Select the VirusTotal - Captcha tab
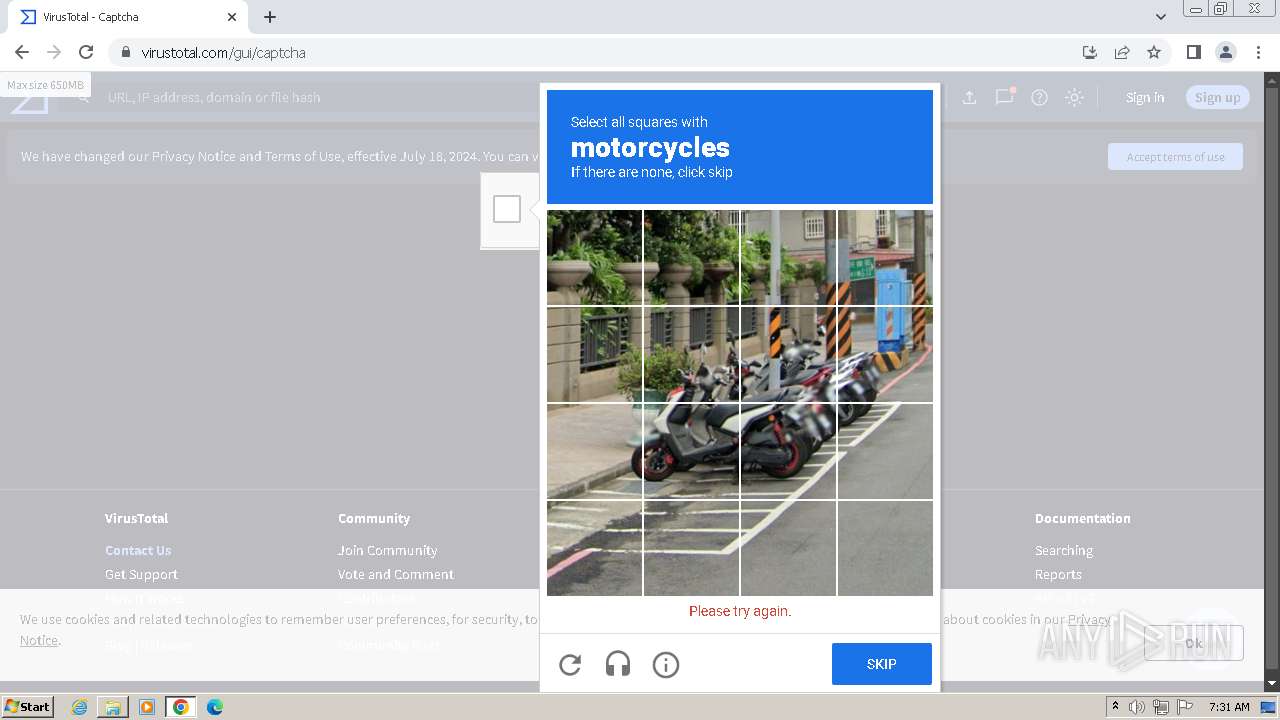The width and height of the screenshot is (1280, 720). pyautogui.click(x=128, y=17)
